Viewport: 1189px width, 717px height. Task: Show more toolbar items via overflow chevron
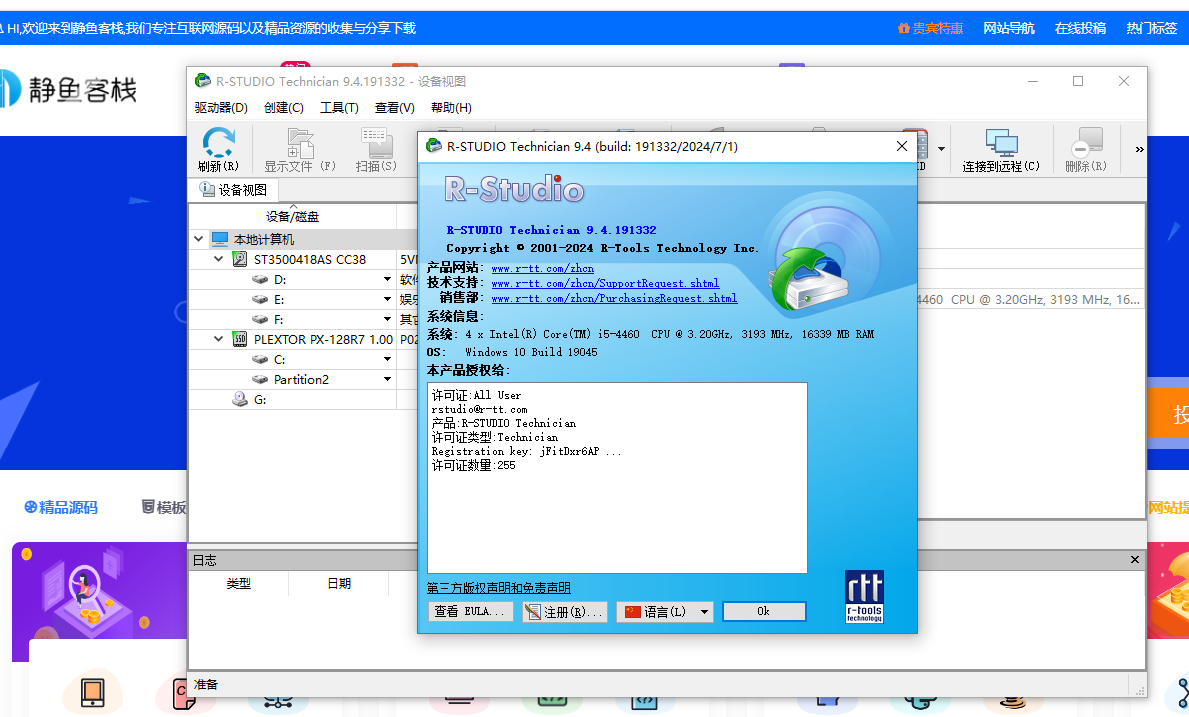(1139, 150)
